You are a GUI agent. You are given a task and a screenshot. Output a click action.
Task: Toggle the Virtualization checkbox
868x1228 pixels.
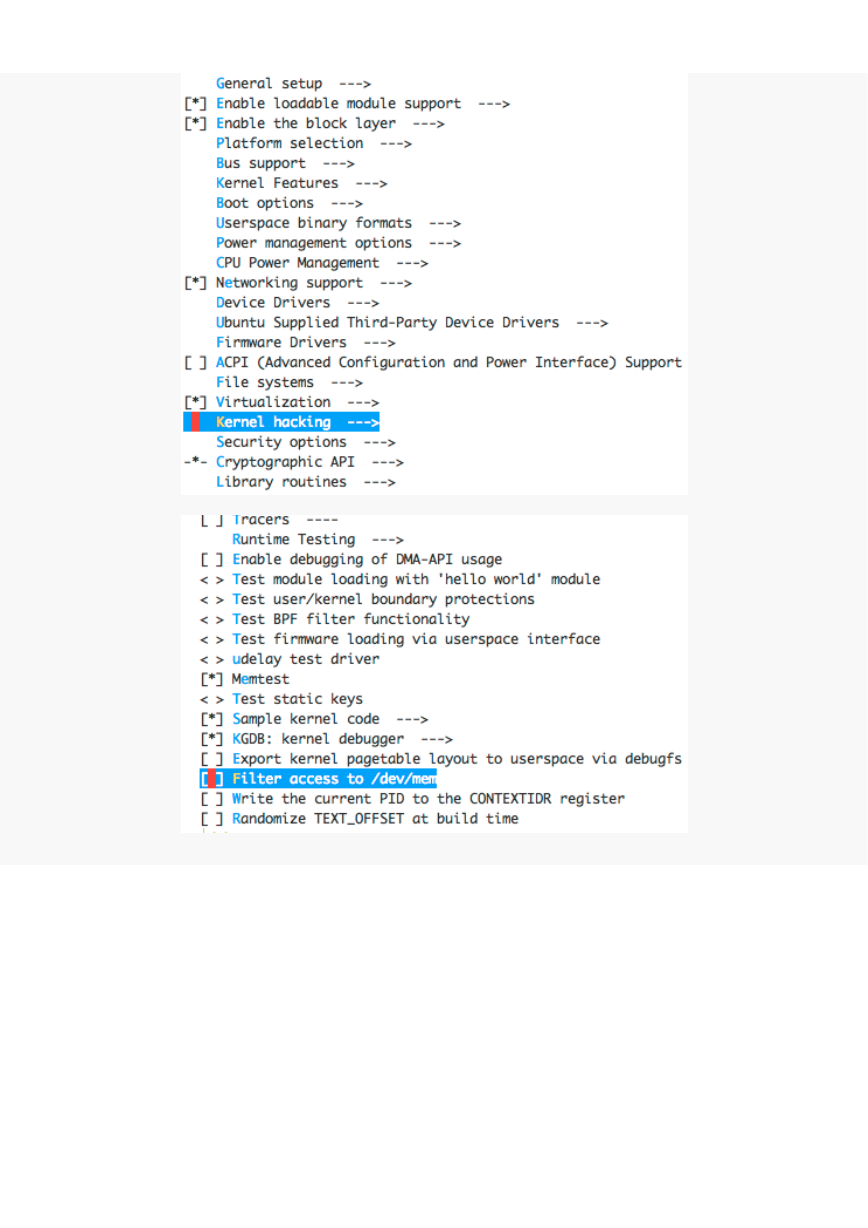coord(196,403)
